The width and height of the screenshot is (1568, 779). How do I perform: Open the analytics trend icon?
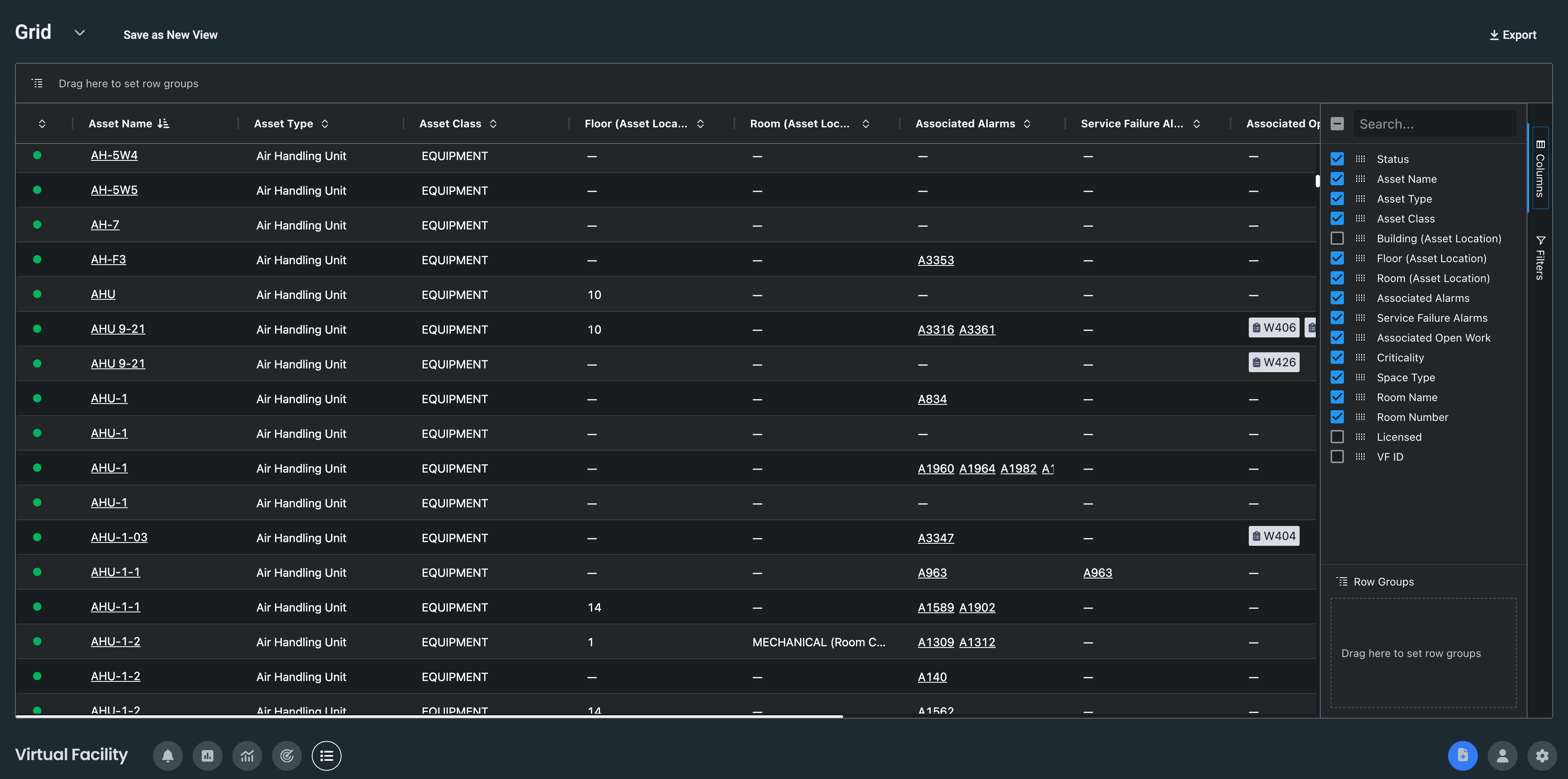point(247,755)
